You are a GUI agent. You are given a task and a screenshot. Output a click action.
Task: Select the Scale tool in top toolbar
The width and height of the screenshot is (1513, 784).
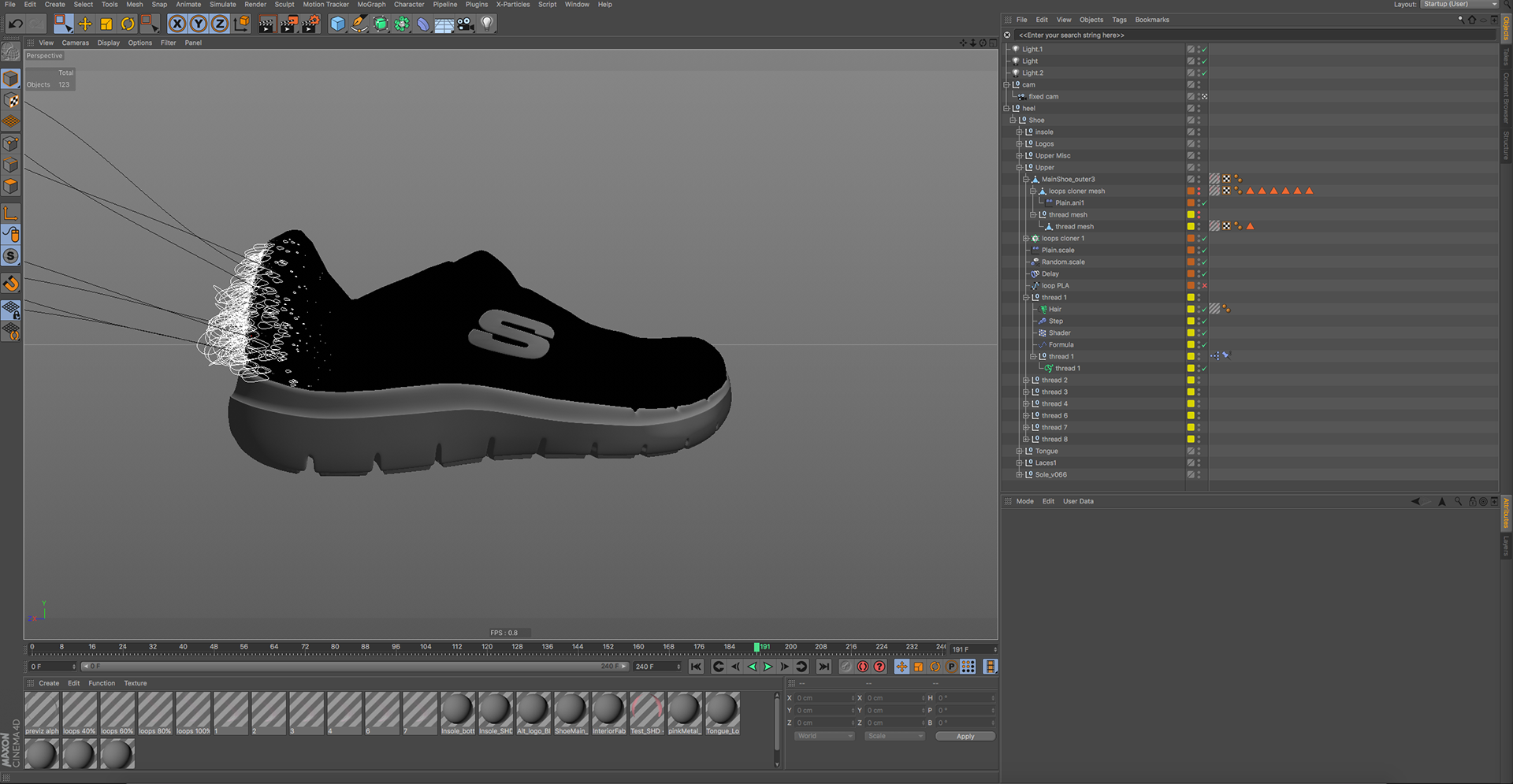106,24
